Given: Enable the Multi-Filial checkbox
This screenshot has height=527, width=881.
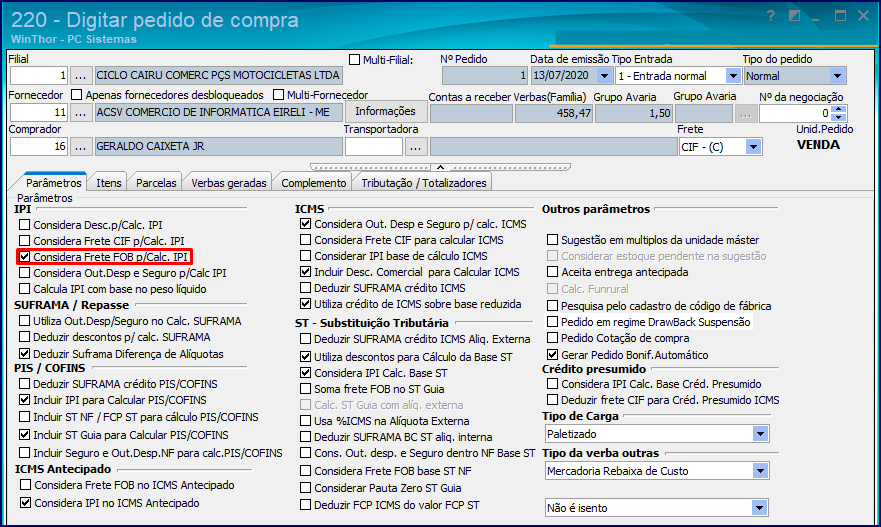Looking at the screenshot, I should (x=354, y=60).
